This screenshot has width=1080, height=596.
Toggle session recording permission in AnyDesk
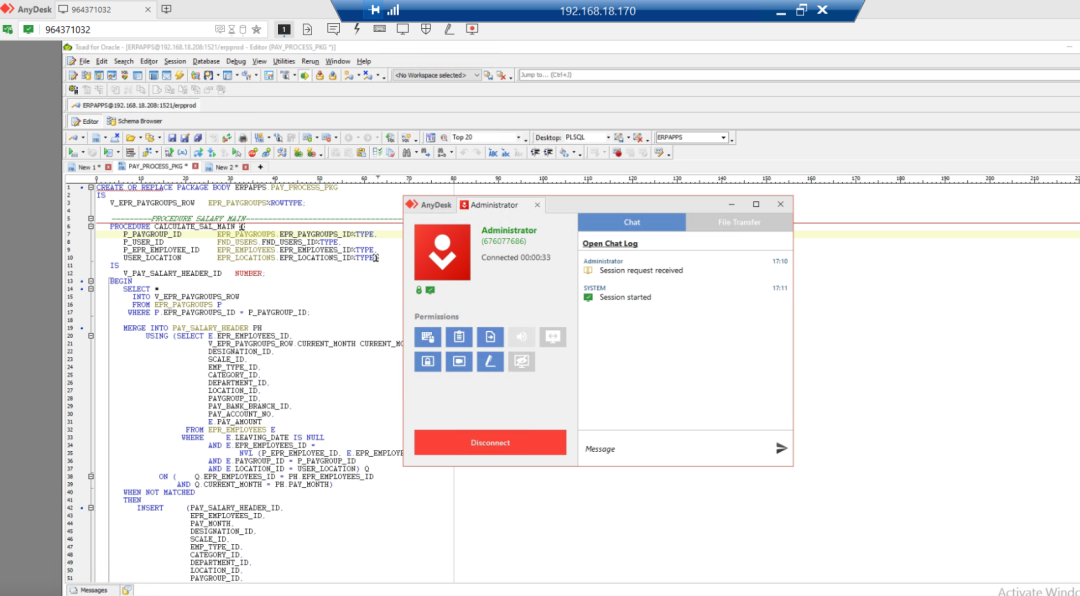click(459, 362)
